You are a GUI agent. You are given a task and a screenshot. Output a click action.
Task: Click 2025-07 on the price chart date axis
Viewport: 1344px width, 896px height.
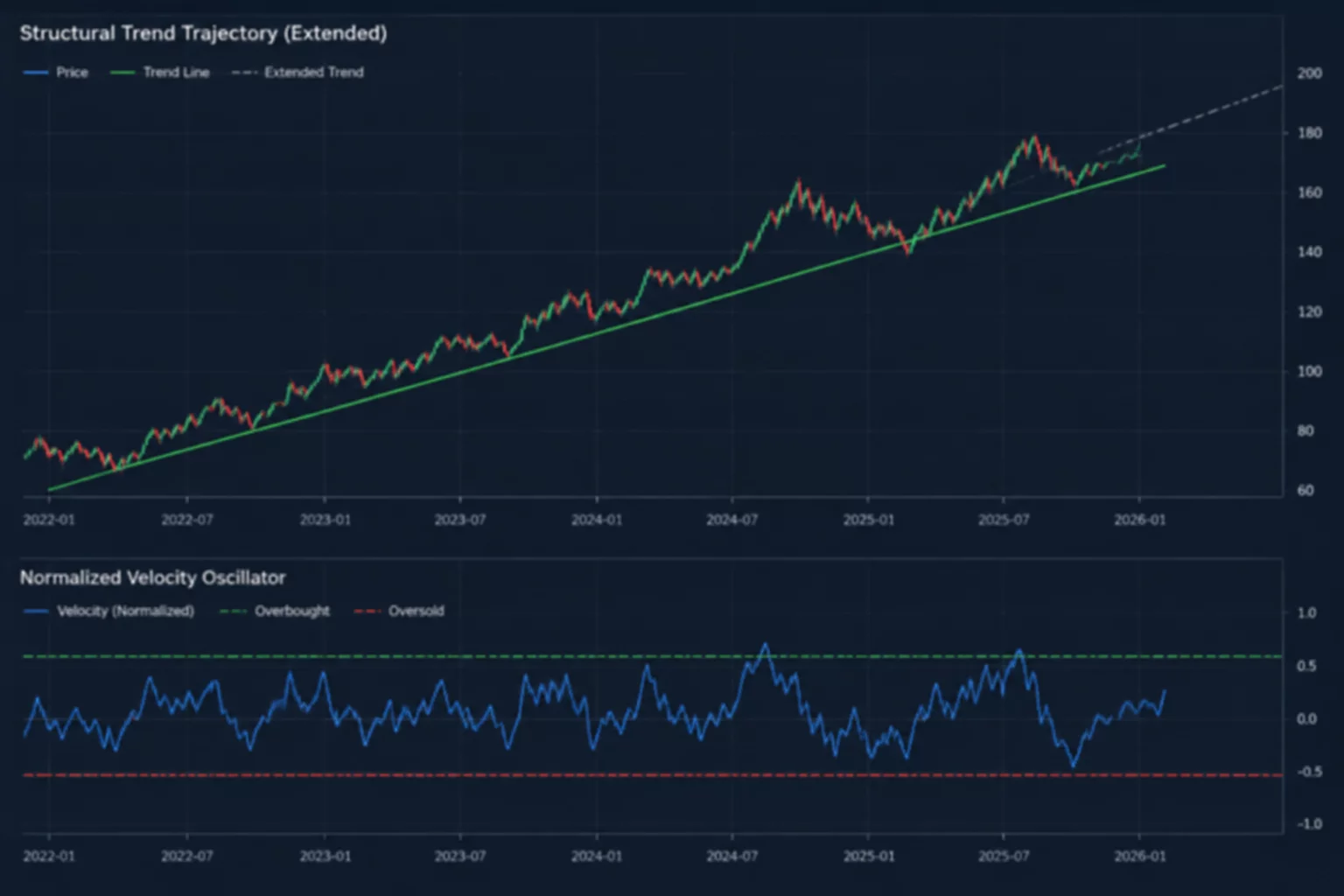coord(1004,520)
